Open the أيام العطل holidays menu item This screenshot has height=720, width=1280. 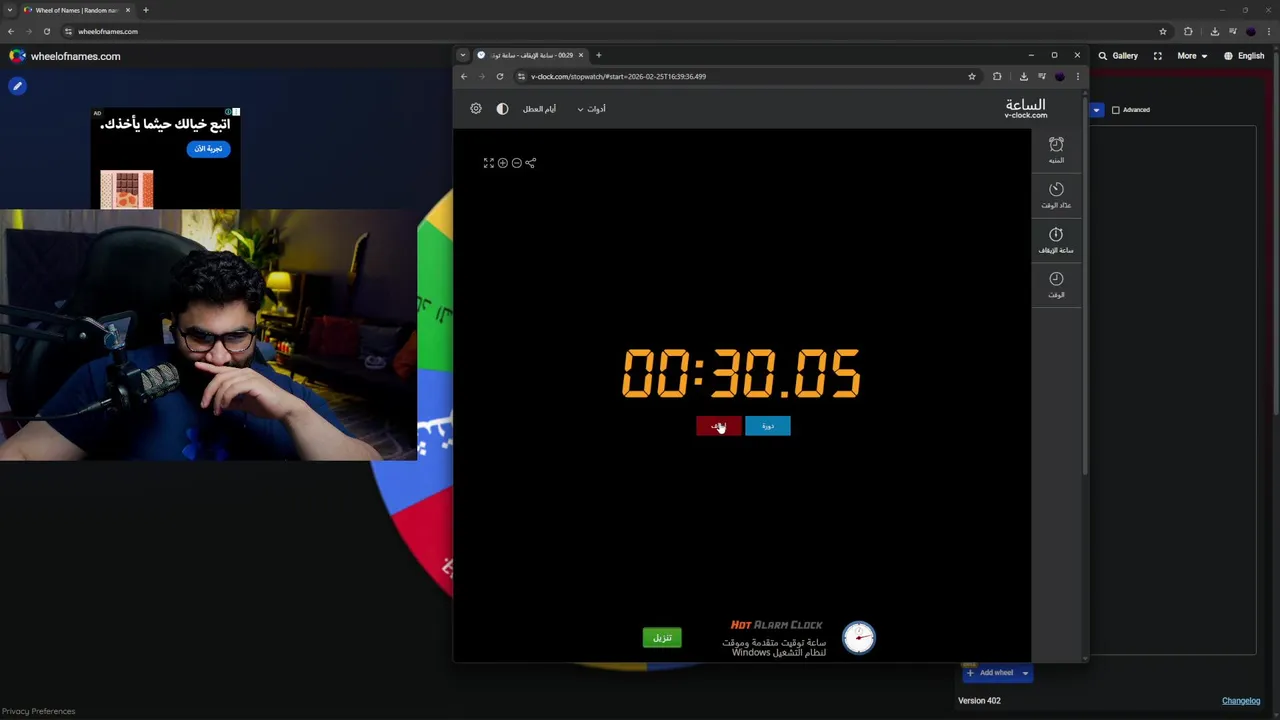tap(539, 109)
